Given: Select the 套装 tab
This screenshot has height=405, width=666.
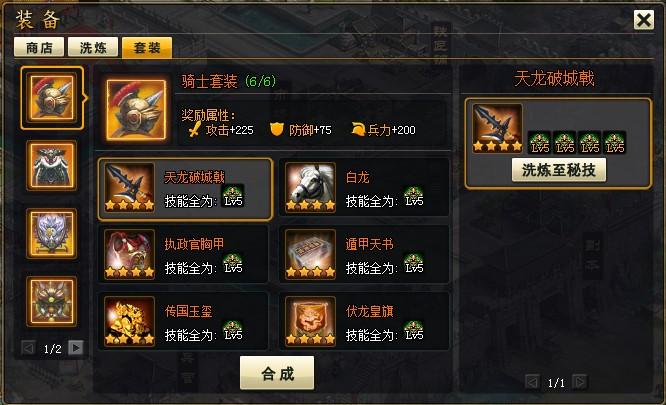Looking at the screenshot, I should [147, 47].
